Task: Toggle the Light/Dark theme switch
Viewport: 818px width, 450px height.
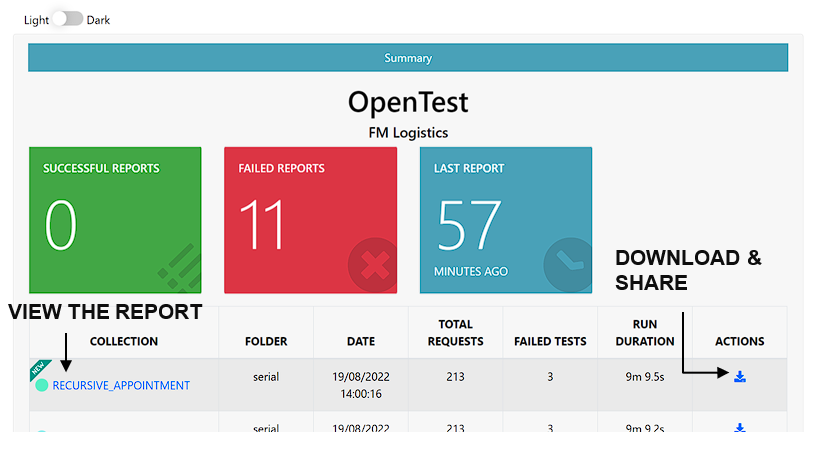Action: 67,19
